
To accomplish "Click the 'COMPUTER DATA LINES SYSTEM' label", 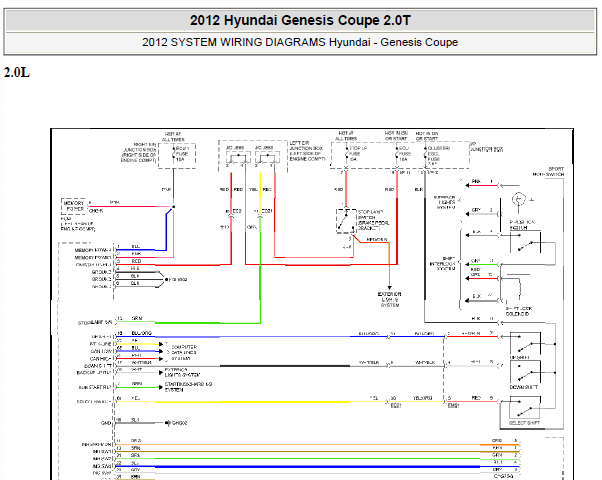I will click(x=184, y=352).
